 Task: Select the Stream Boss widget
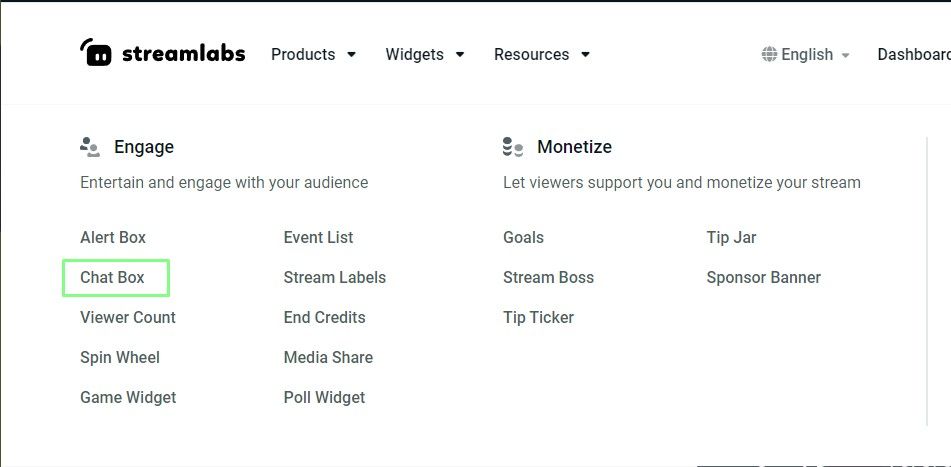click(x=548, y=278)
